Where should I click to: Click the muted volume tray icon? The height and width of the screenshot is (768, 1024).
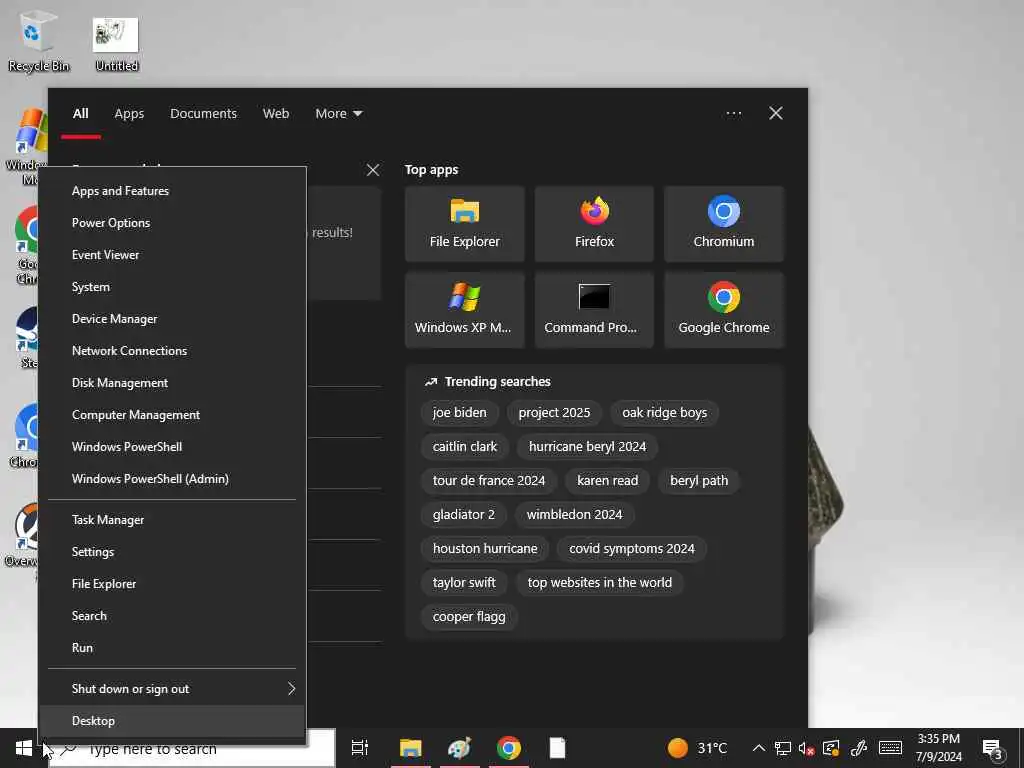tap(806, 748)
